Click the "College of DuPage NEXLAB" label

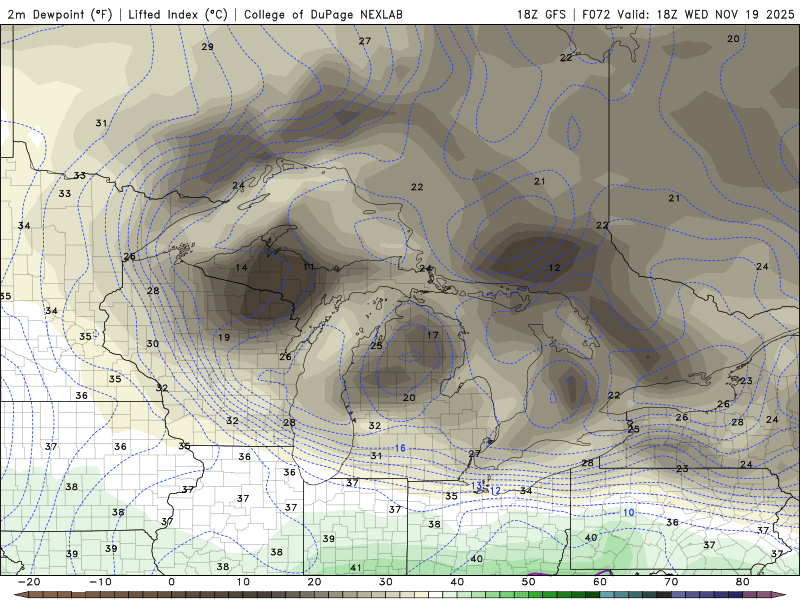click(x=323, y=14)
